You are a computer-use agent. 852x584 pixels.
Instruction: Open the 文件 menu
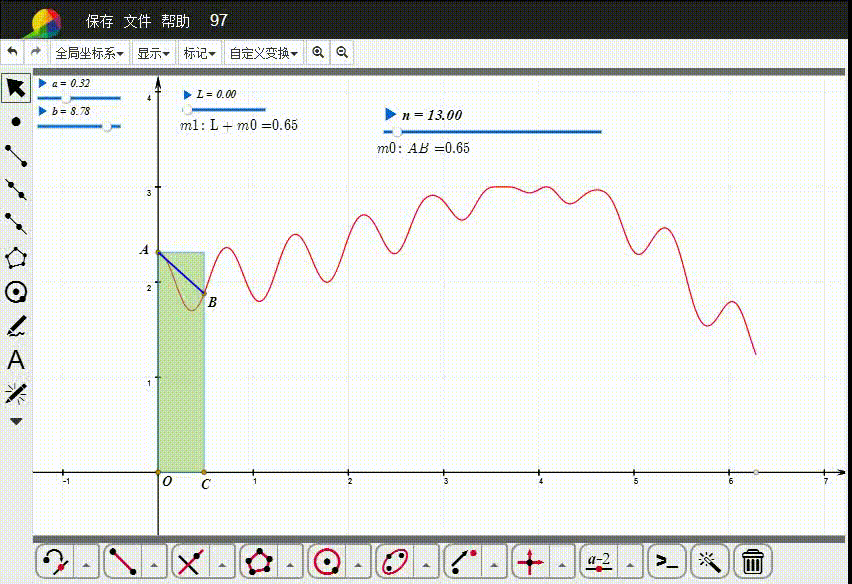tap(137, 21)
